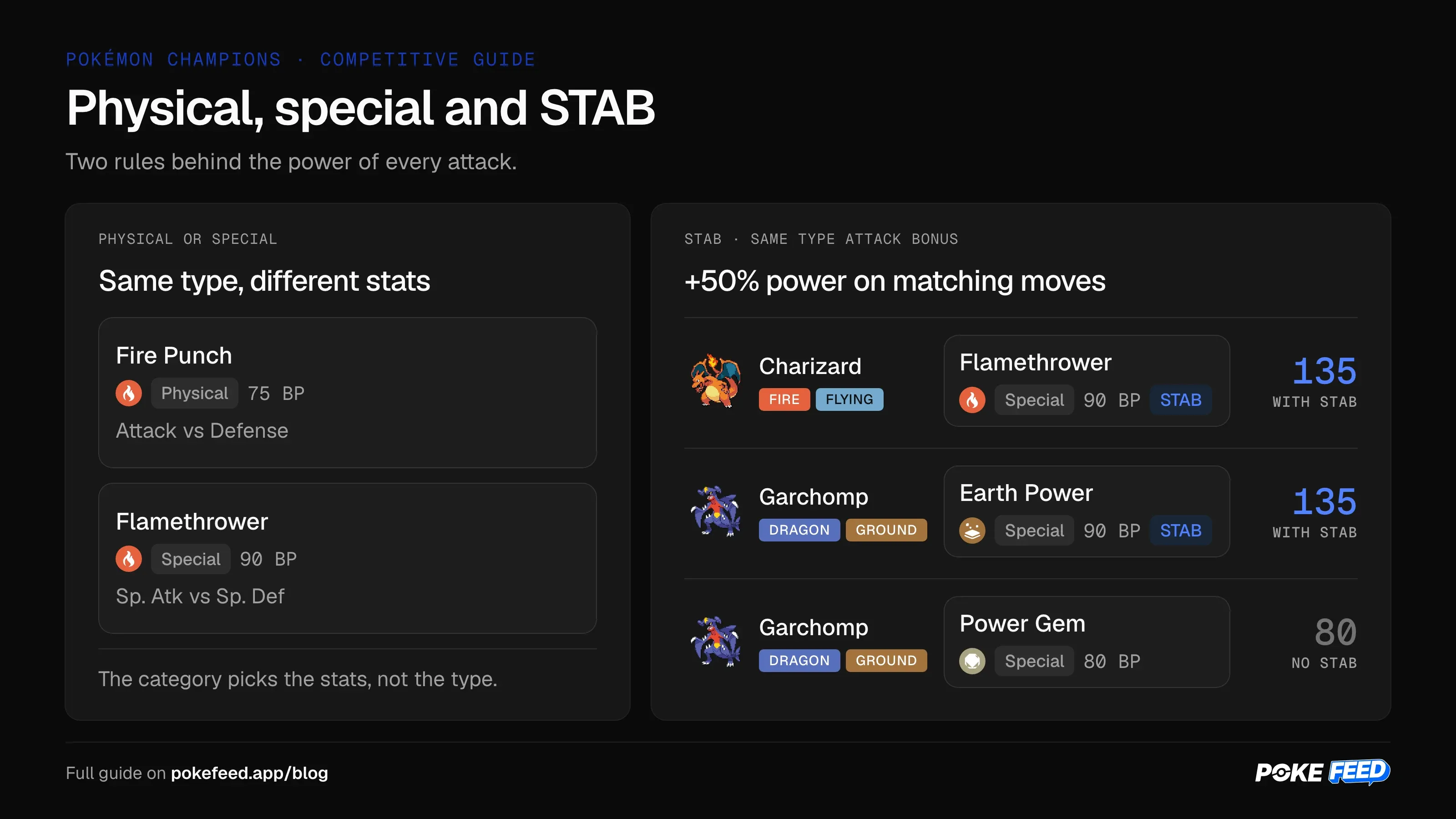Click the Charizard sprite

pyautogui.click(x=716, y=380)
